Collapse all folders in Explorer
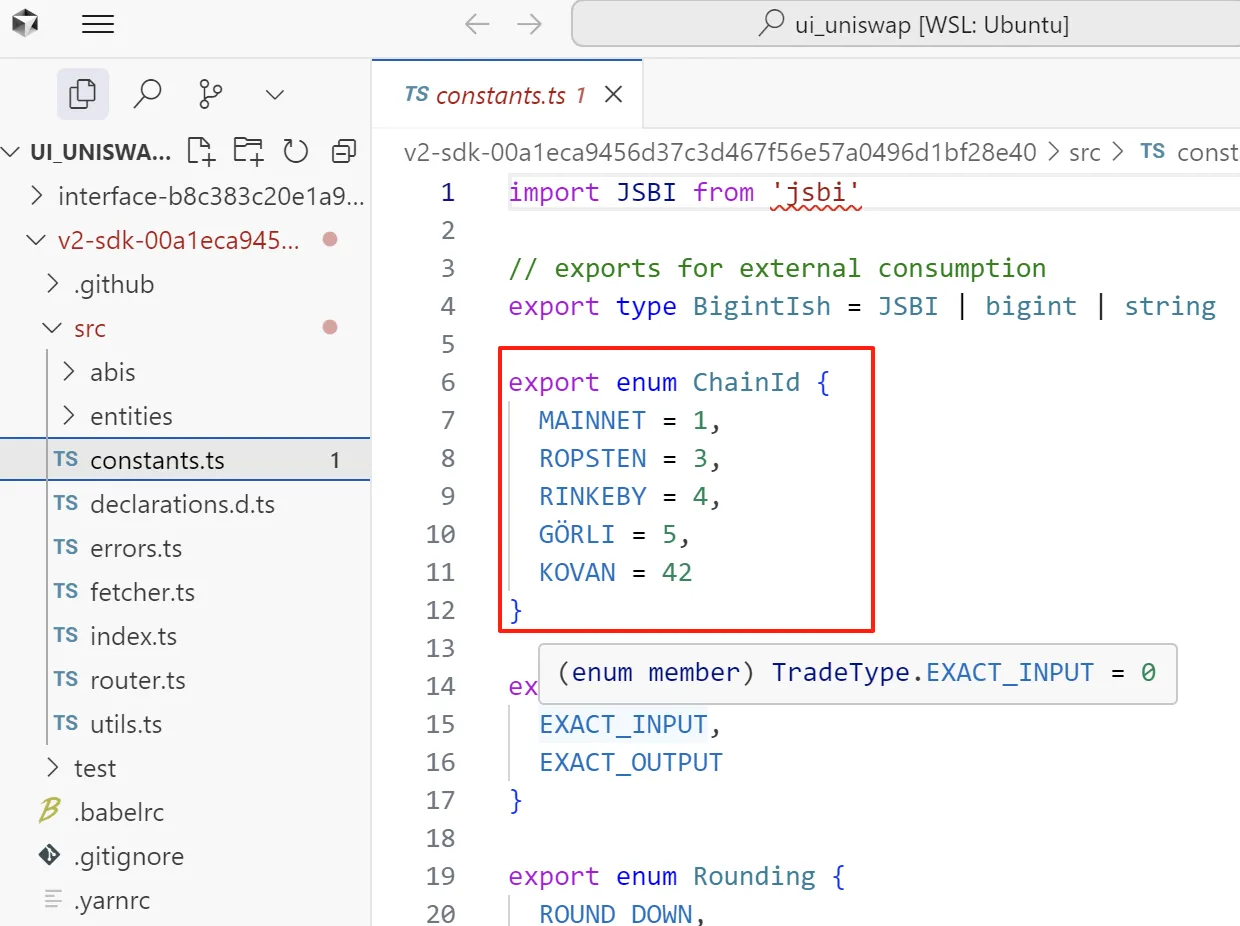The height and width of the screenshot is (926, 1240). (x=344, y=151)
